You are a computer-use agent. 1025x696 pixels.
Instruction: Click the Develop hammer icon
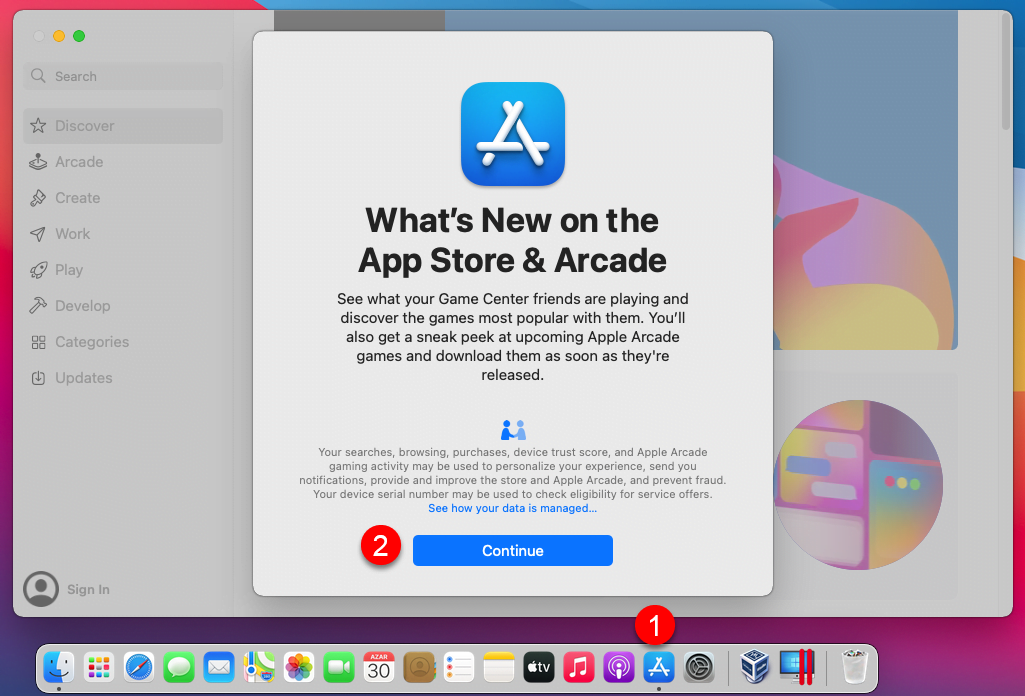pyautogui.click(x=39, y=305)
